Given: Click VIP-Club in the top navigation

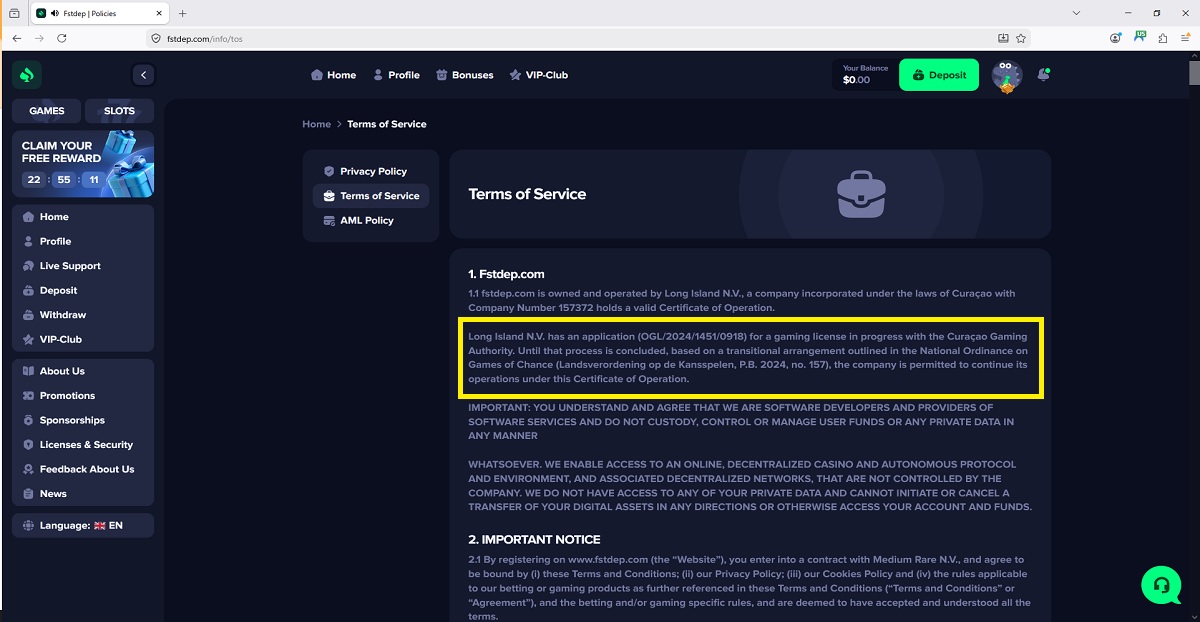Looking at the screenshot, I should (538, 75).
